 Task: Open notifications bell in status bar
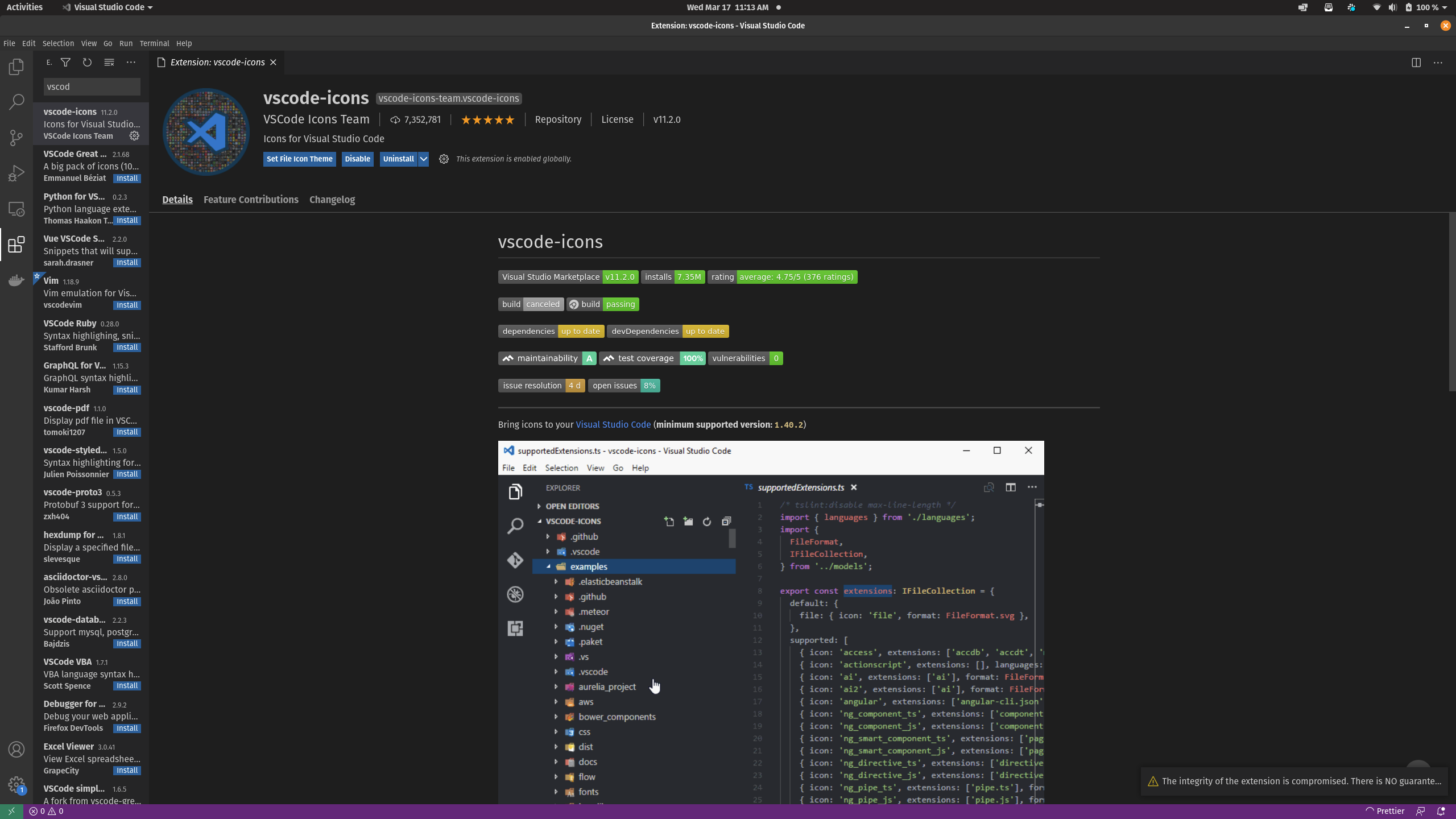pyautogui.click(x=1441, y=811)
